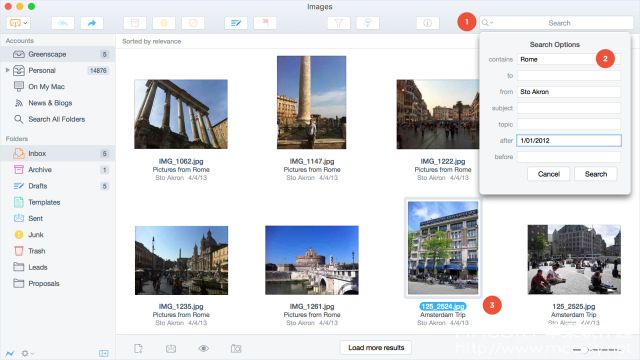The image size is (640, 360).
Task: Adjust the thumbnail size slider
Action: coord(584,350)
